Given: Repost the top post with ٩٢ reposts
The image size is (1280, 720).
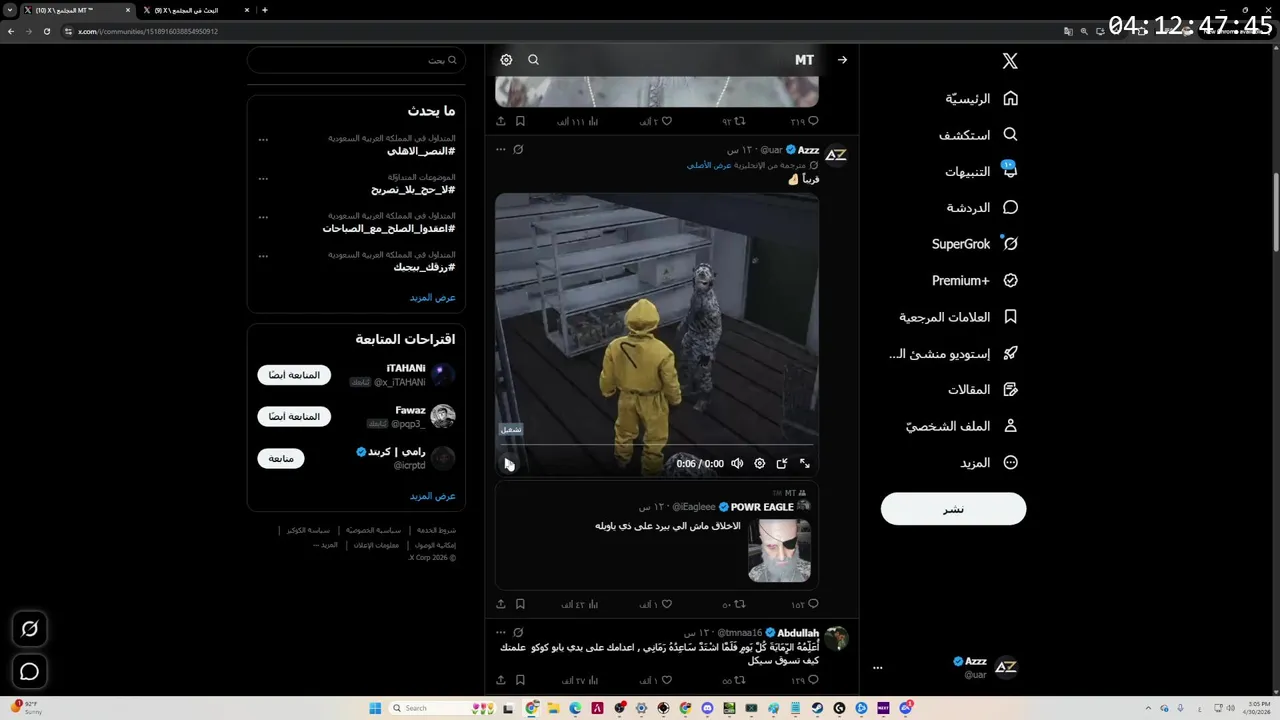Looking at the screenshot, I should (x=740, y=122).
